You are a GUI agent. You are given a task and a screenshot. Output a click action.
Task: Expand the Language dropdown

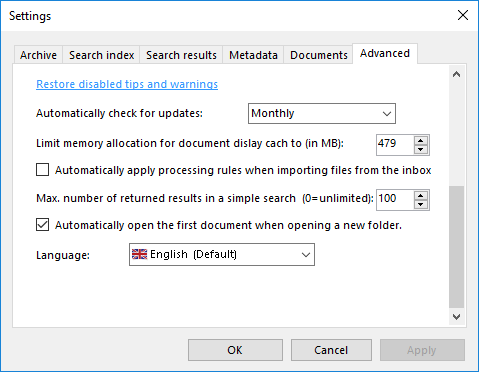click(x=222, y=254)
